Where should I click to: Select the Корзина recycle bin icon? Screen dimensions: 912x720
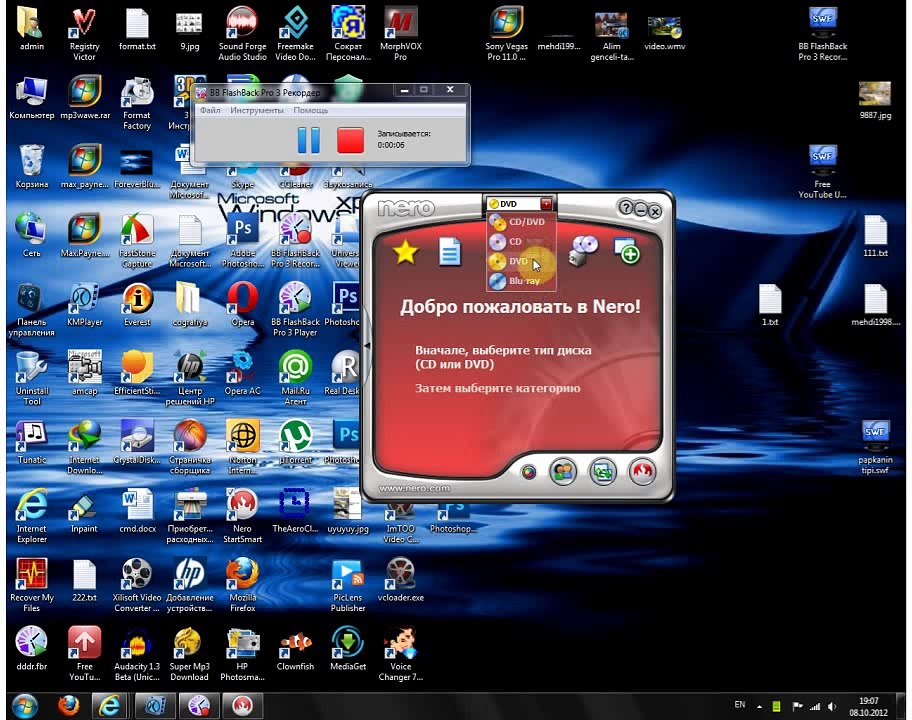click(x=31, y=166)
